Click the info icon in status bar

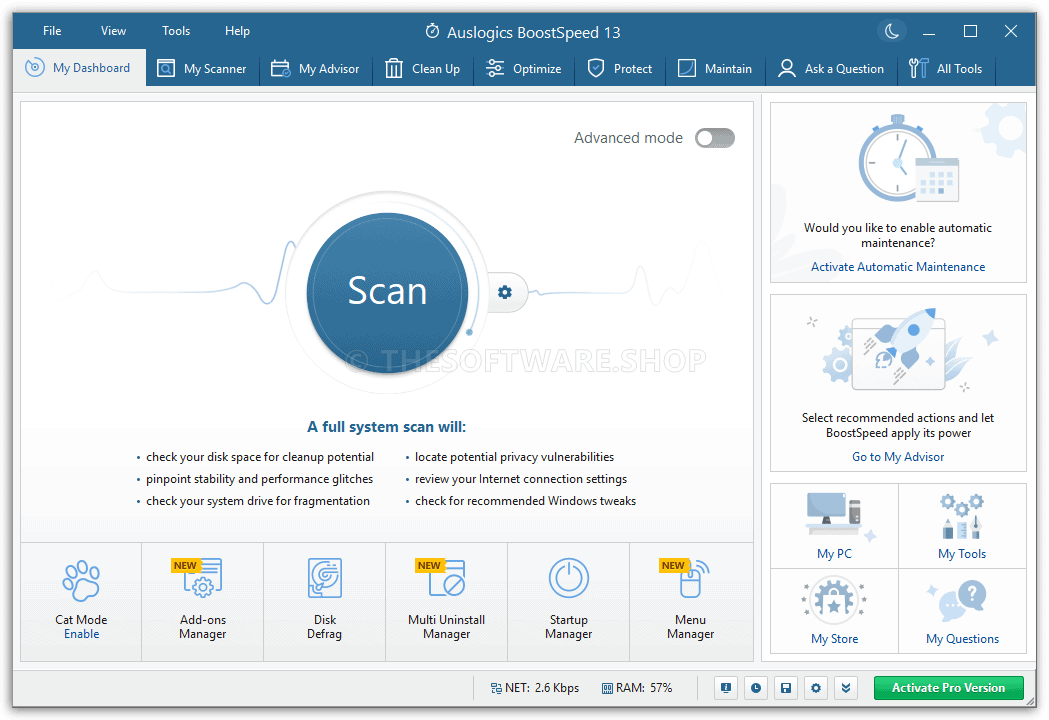coord(726,688)
